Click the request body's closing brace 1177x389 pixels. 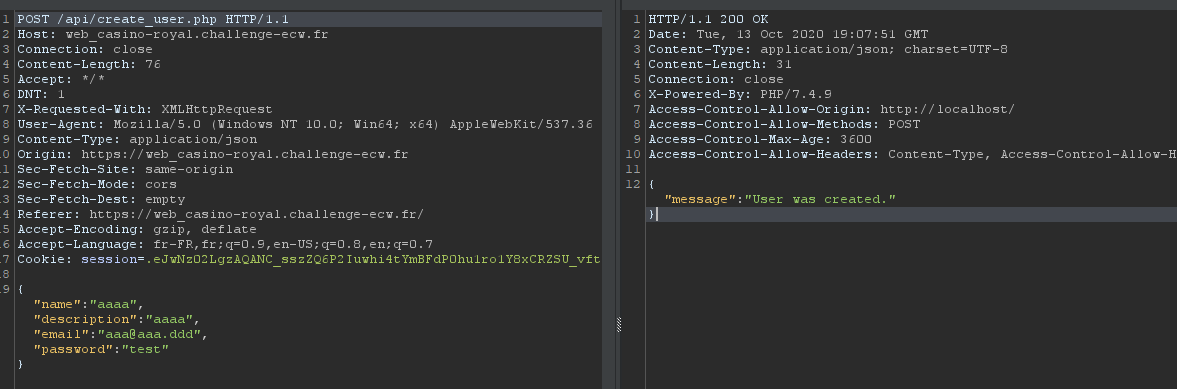click(20, 365)
